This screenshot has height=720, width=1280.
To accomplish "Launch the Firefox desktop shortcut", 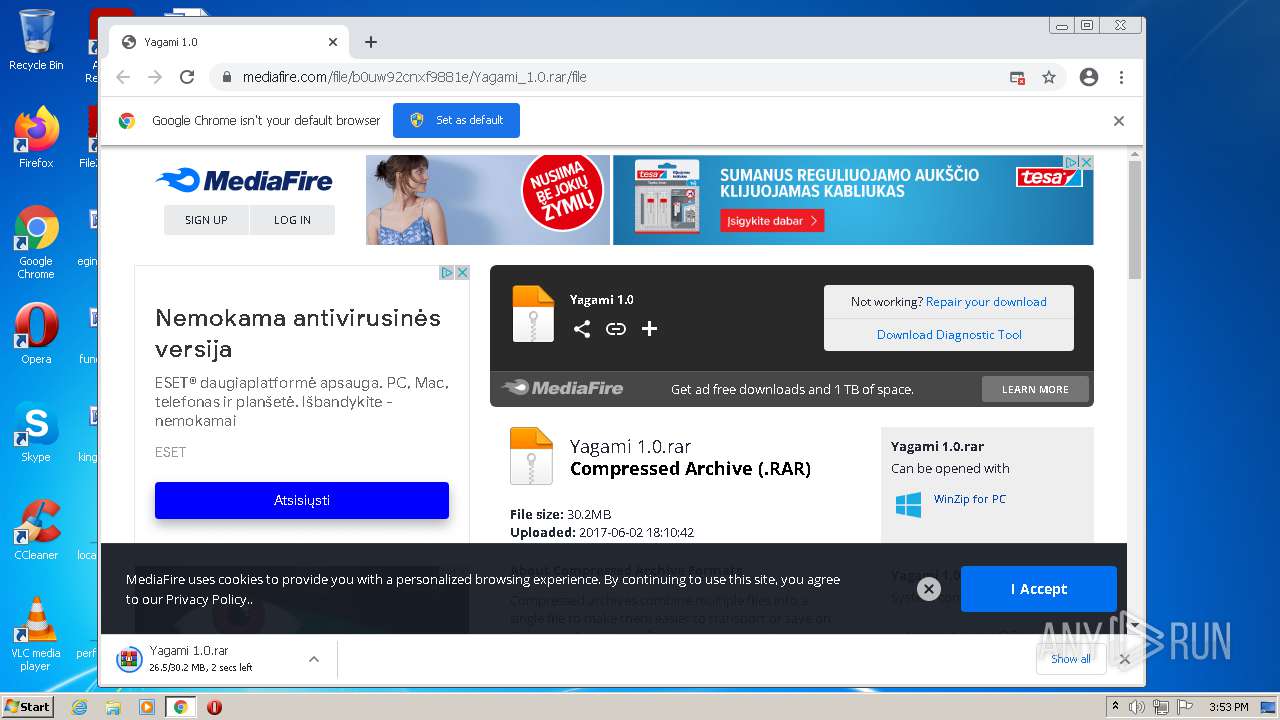I will (36, 138).
